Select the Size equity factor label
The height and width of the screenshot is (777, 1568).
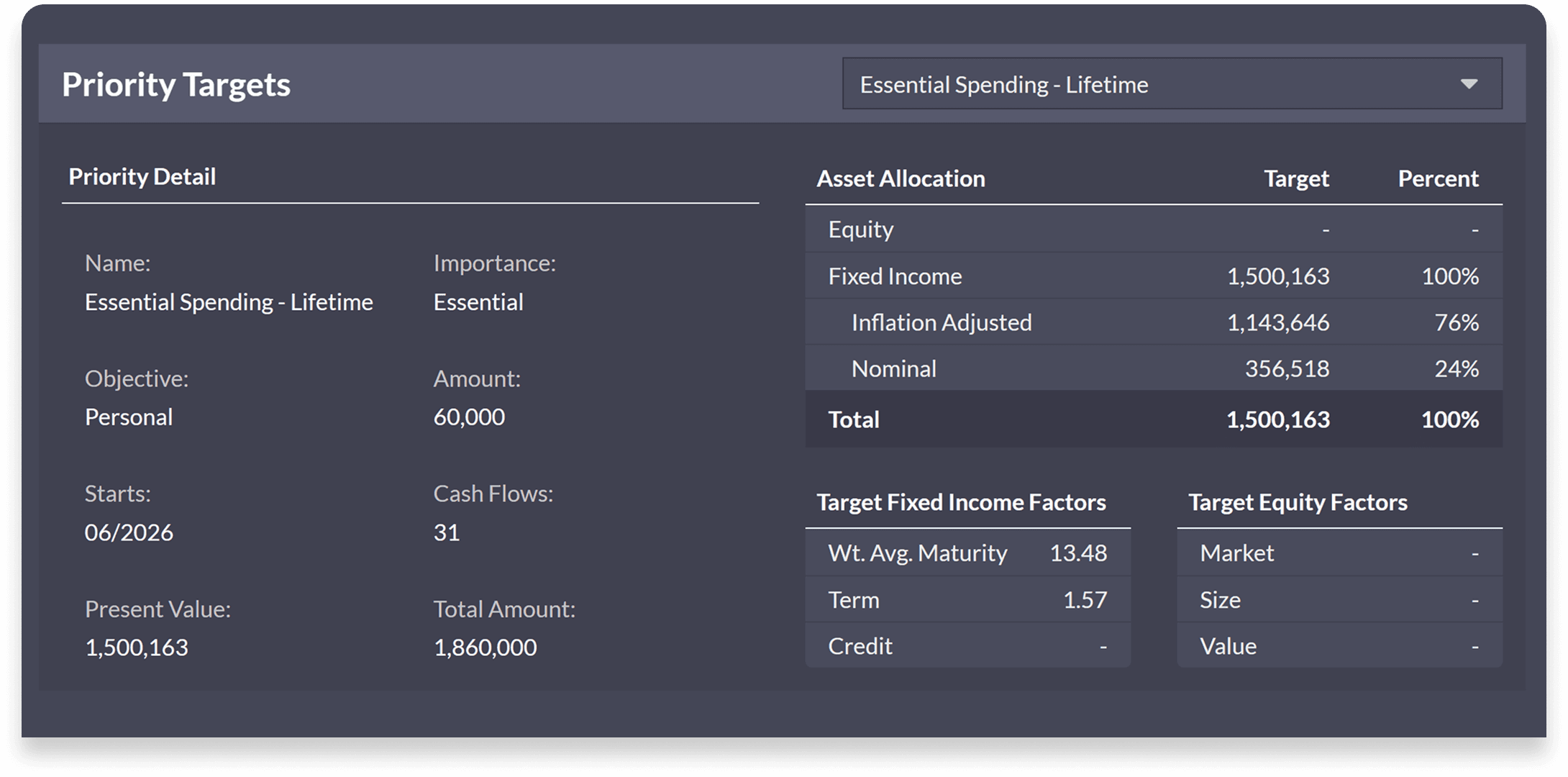(x=1220, y=600)
